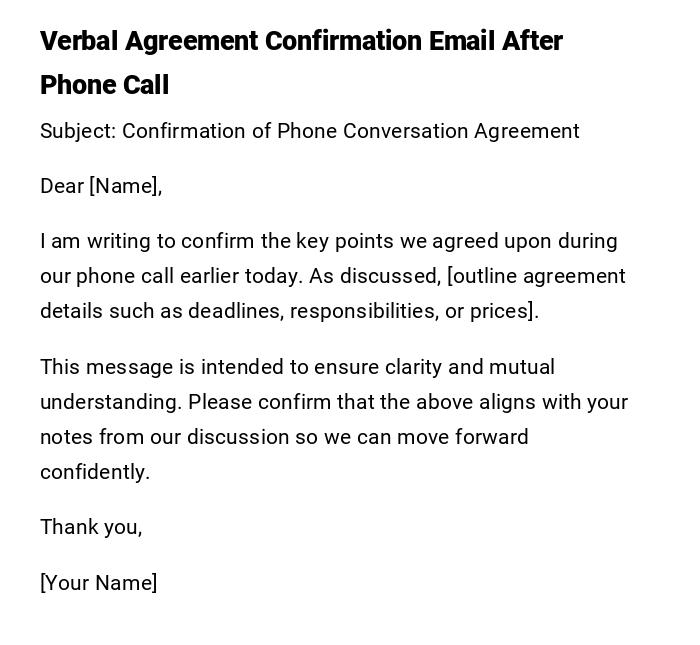Click the word "responsibilities," in the placeholder
Image resolution: width=700 pixels, height=645 pixels.
pyautogui.click(x=365, y=311)
